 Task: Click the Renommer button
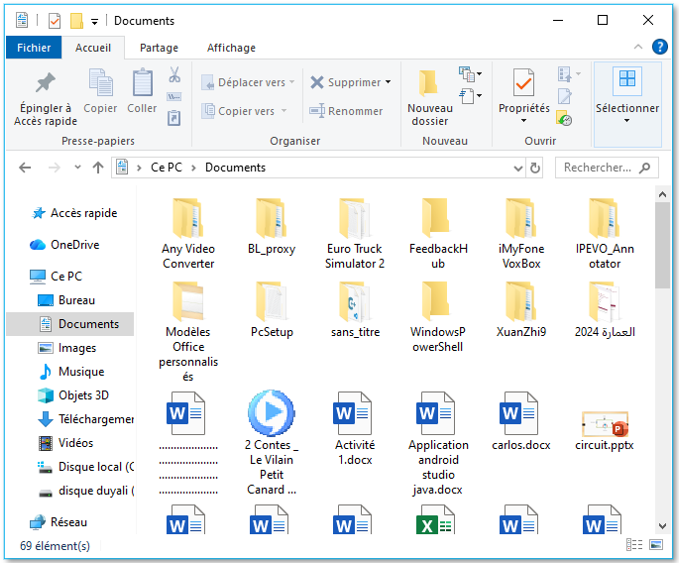click(346, 111)
